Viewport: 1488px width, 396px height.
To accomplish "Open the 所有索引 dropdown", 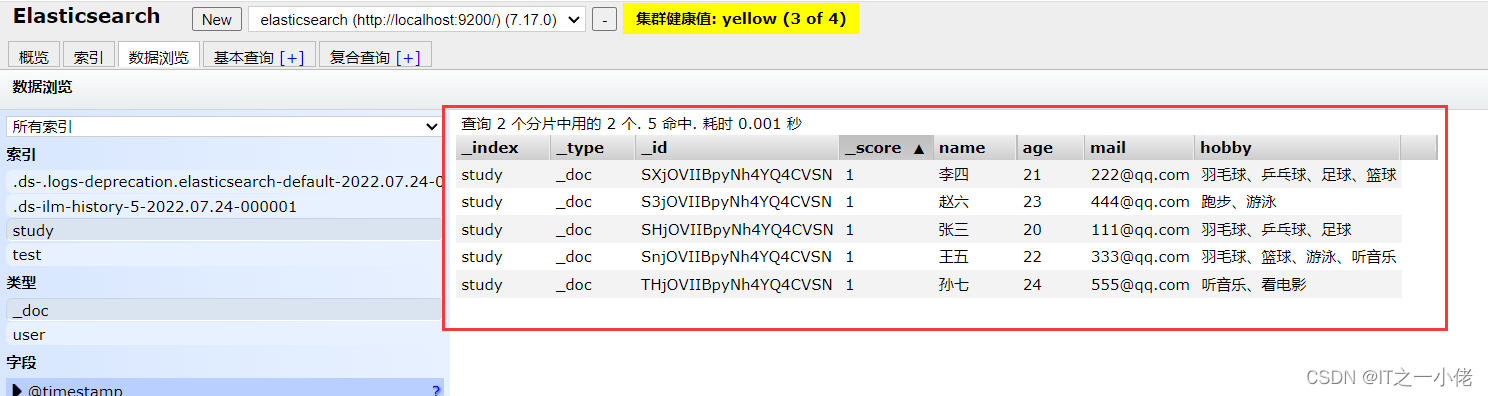I will (224, 127).
